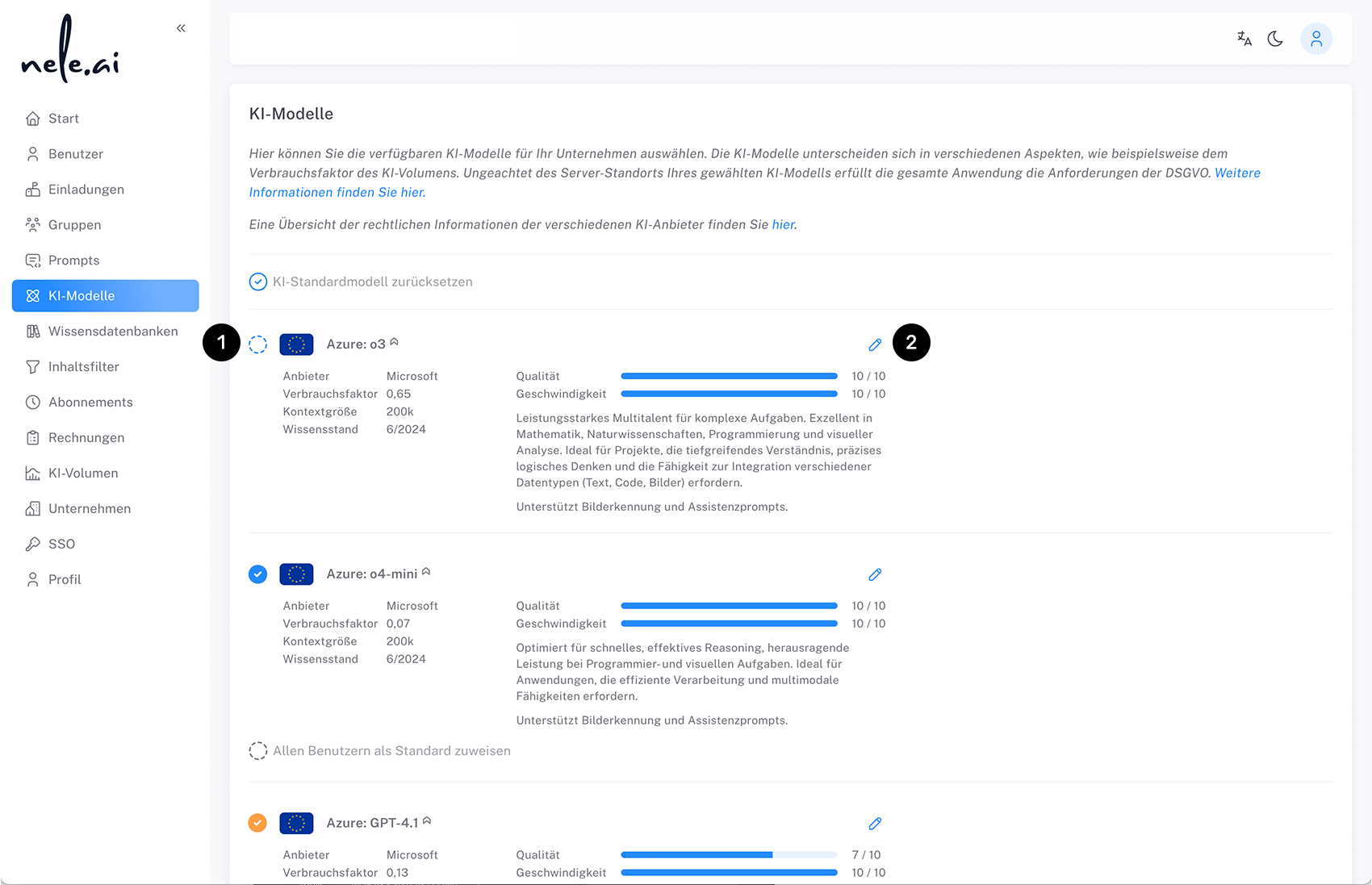Click EU flag of Azure: GPT-4.1
This screenshot has height=885, width=1372.
296,824
